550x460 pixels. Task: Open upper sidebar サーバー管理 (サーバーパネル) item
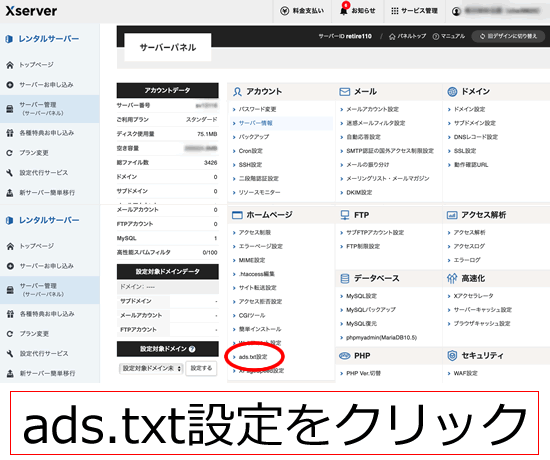coord(49,109)
